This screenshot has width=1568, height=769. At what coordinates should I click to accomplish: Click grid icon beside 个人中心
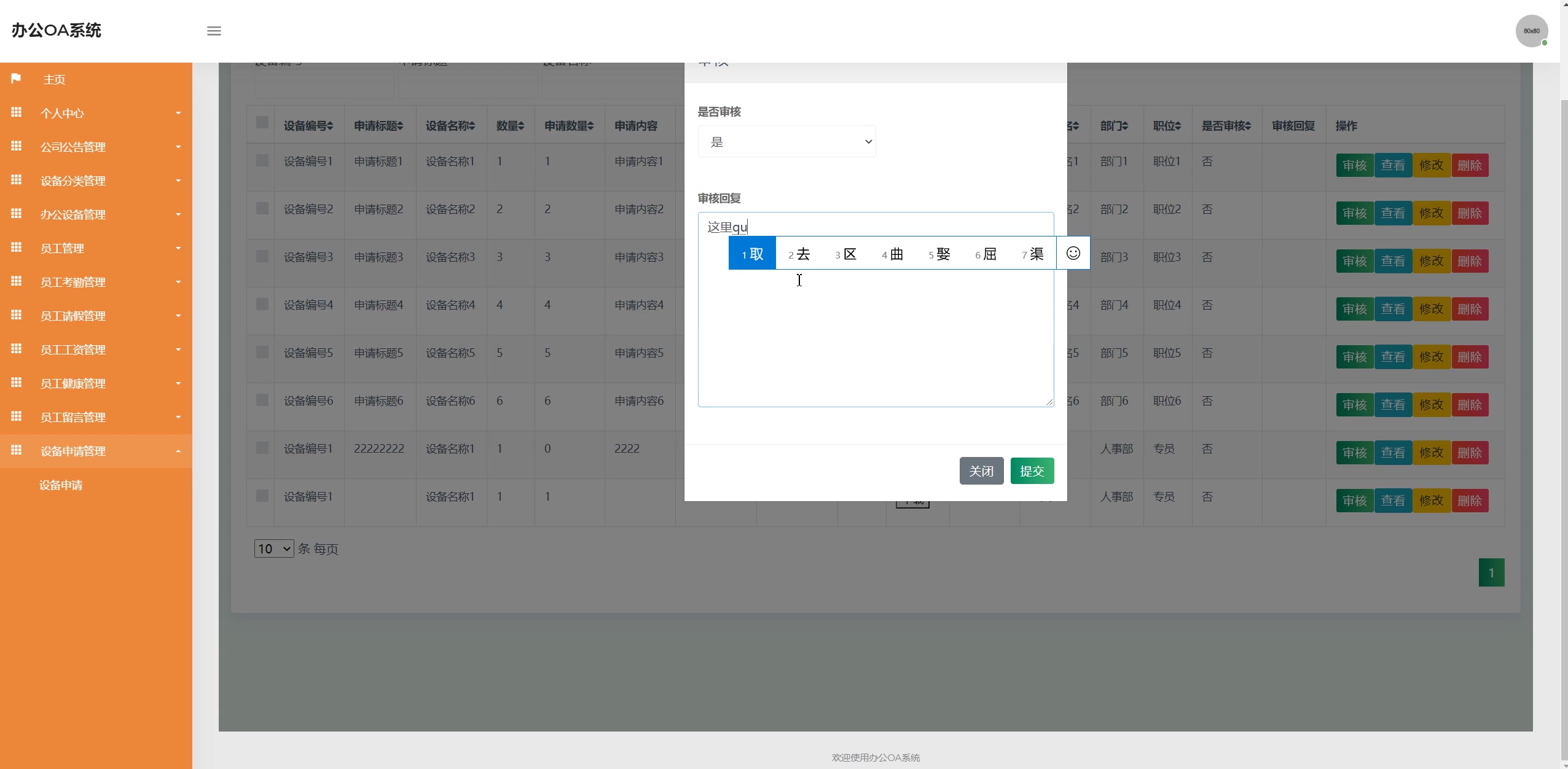(x=17, y=112)
